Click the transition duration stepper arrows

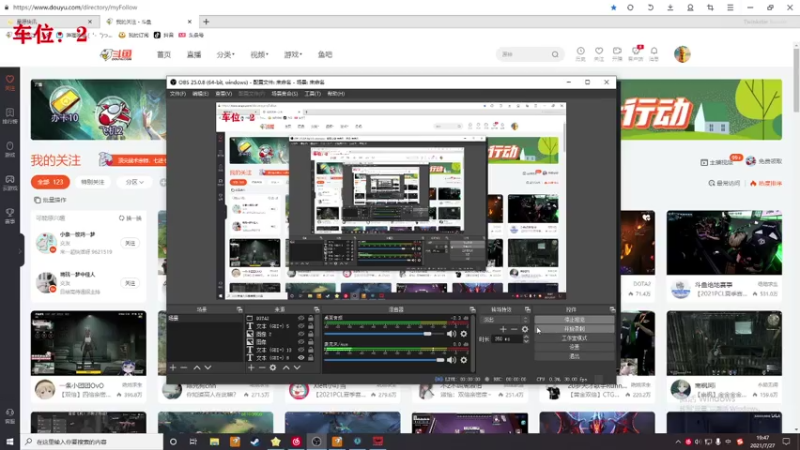526,339
